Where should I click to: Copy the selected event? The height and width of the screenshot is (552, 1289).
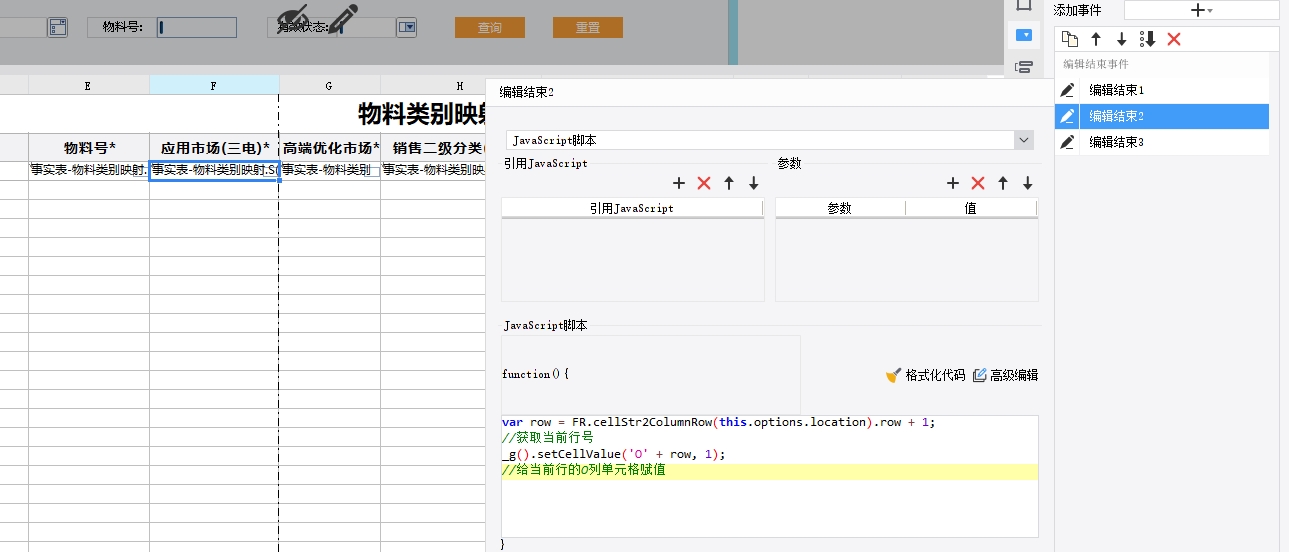pos(1070,39)
